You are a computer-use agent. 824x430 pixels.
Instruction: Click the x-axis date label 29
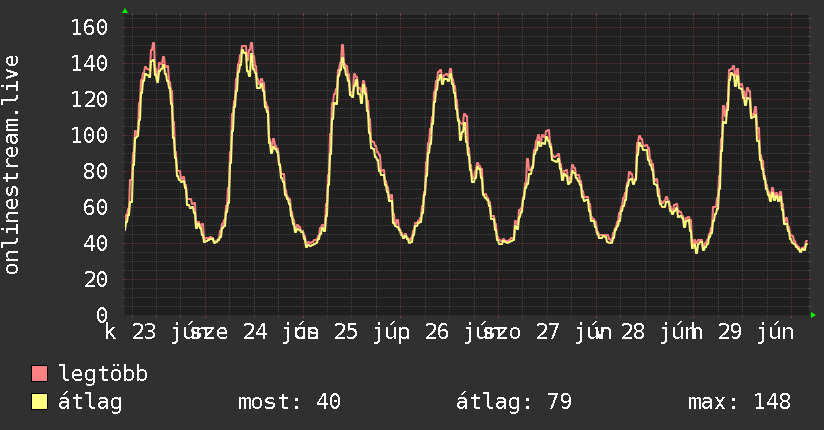click(730, 332)
